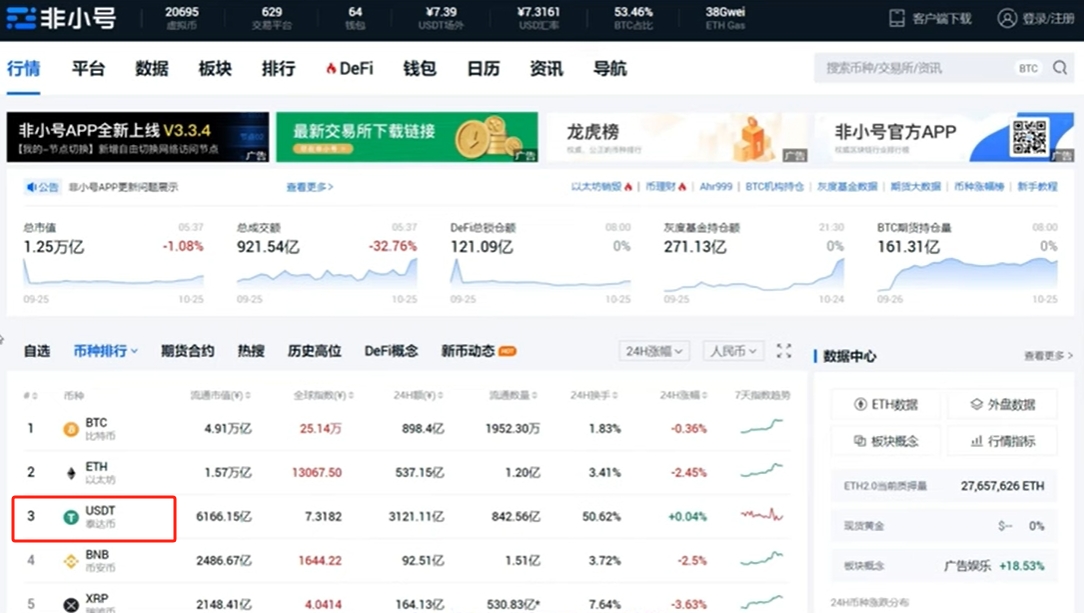The width and height of the screenshot is (1084, 613).
Task: Open the 板块概念 button beside 行情指标
Action: pyautogui.click(x=886, y=441)
